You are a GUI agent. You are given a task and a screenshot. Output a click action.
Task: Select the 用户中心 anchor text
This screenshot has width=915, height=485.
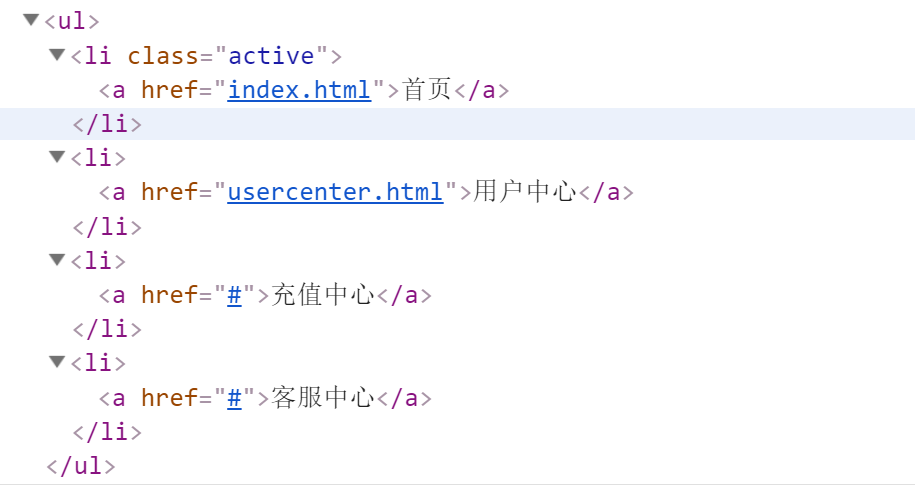[525, 192]
